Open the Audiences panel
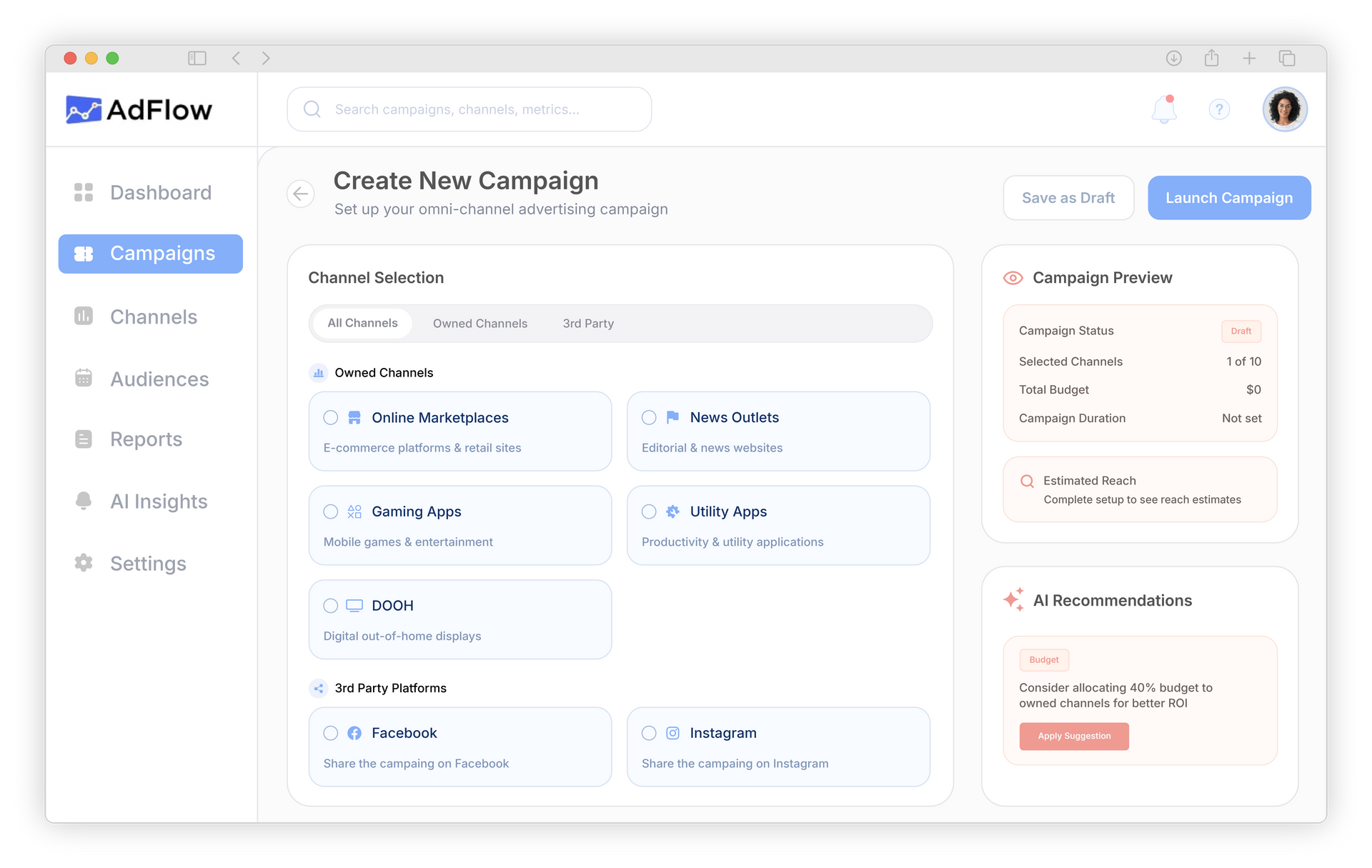The image size is (1372, 868). coord(159,379)
